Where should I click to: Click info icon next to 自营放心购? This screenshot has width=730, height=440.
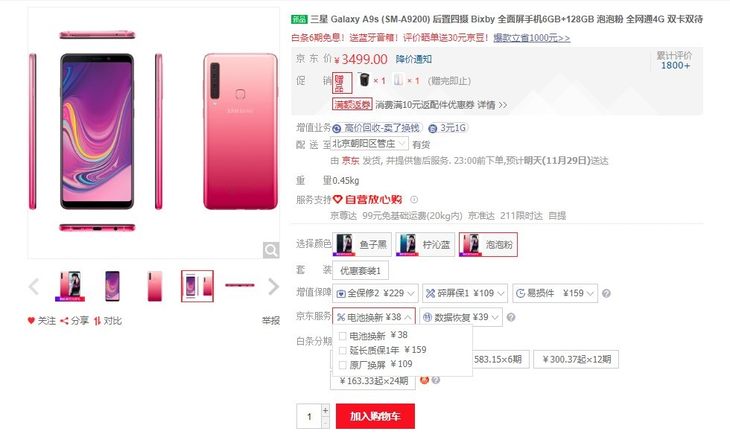414,200
